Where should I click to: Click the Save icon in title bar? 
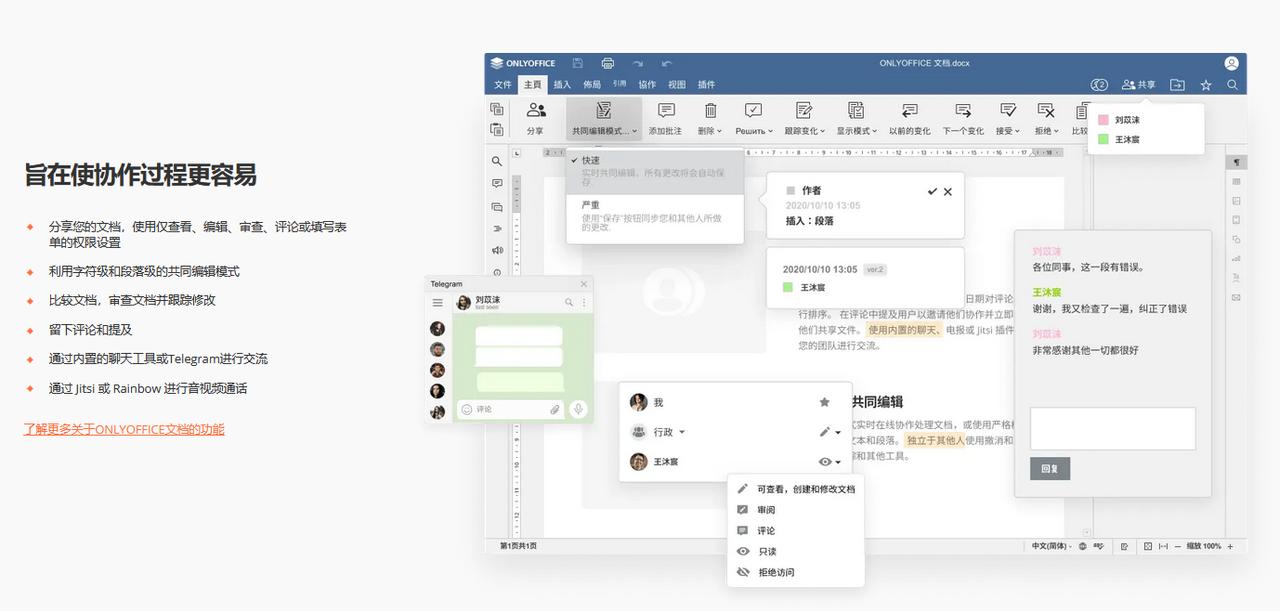(579, 63)
